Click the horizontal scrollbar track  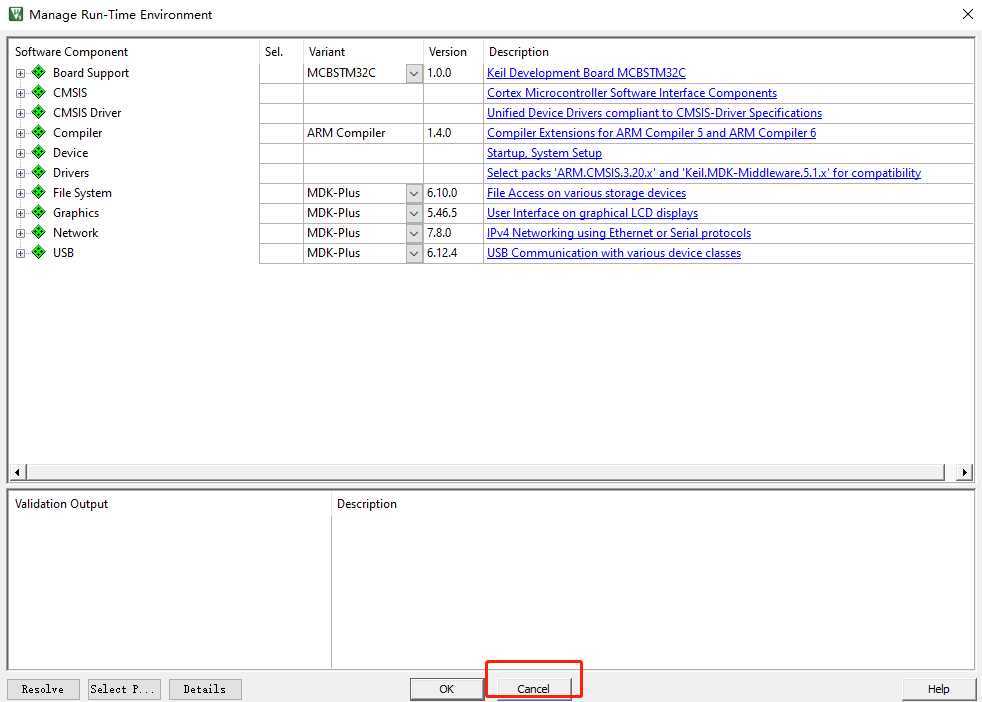point(485,472)
